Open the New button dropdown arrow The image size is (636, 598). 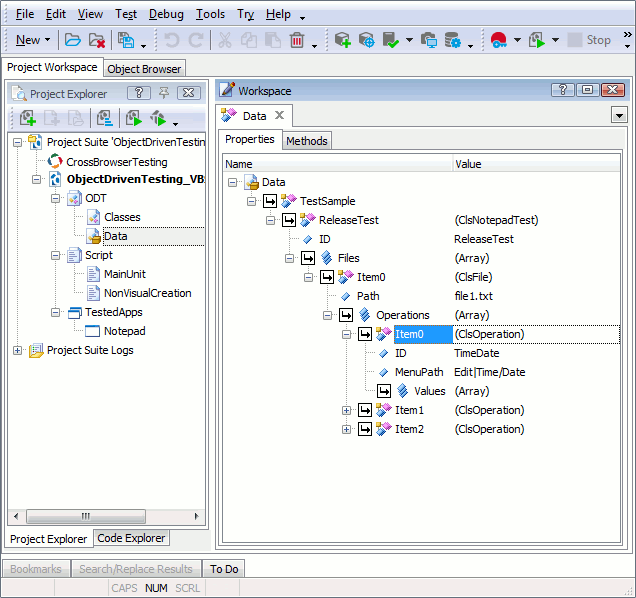pyautogui.click(x=47, y=40)
